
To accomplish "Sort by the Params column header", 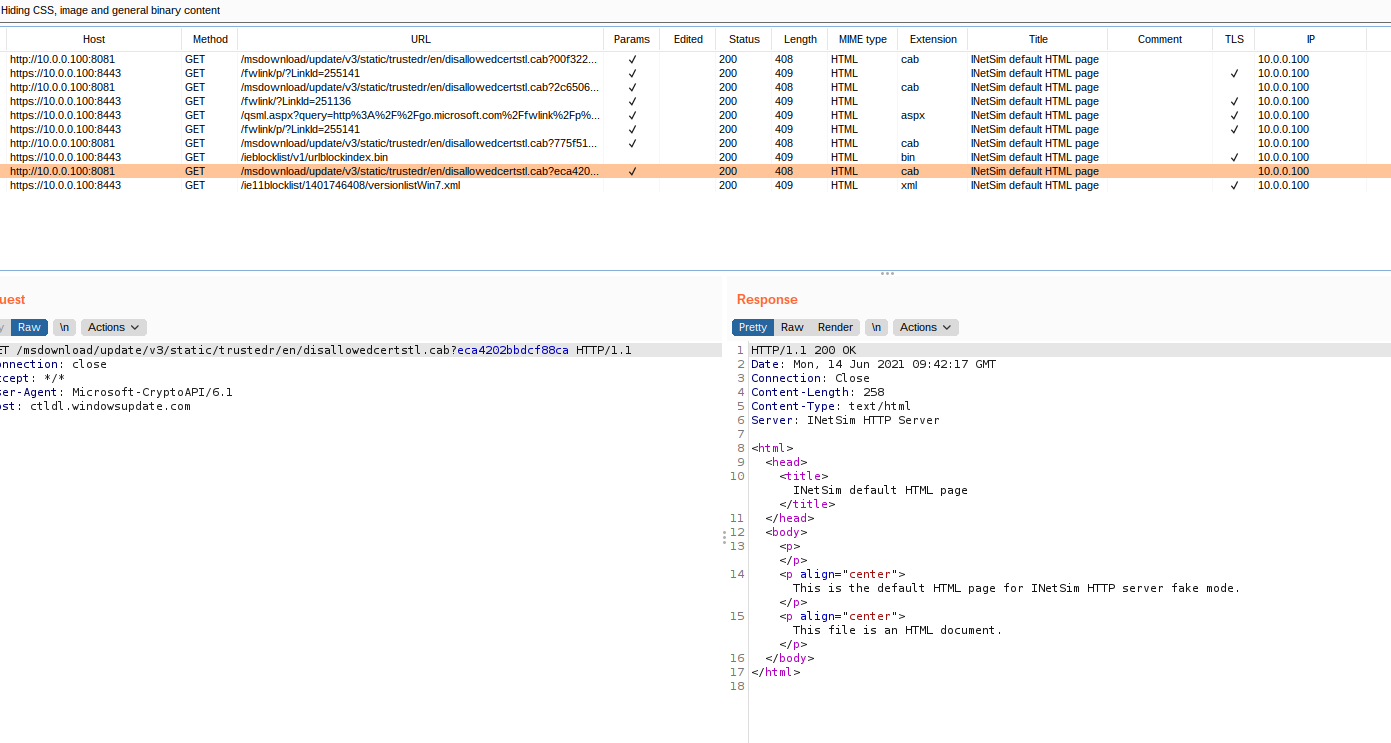I will pos(632,39).
